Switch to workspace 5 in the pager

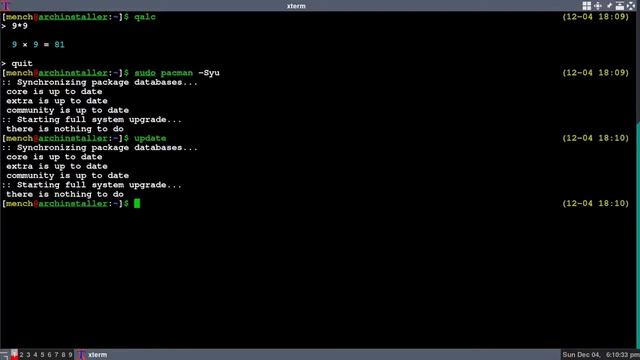pos(42,355)
